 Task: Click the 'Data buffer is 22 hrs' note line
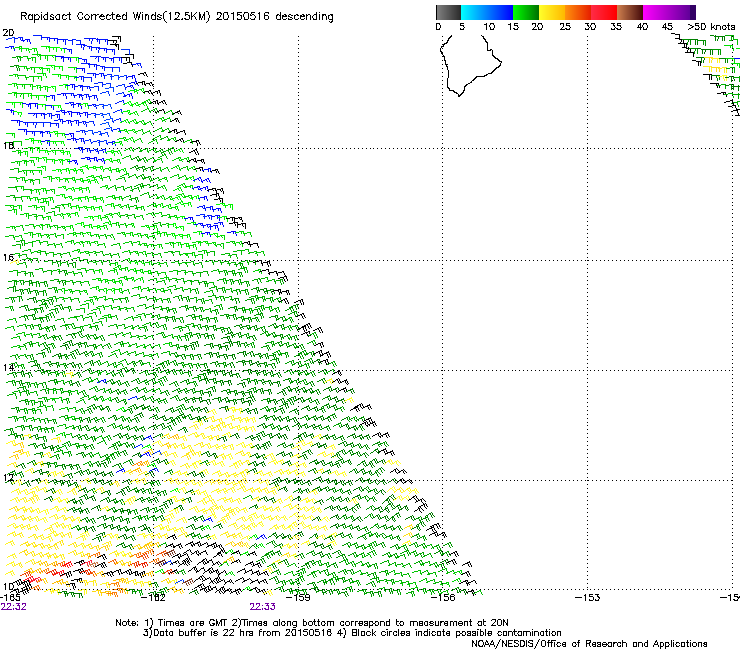(352, 633)
